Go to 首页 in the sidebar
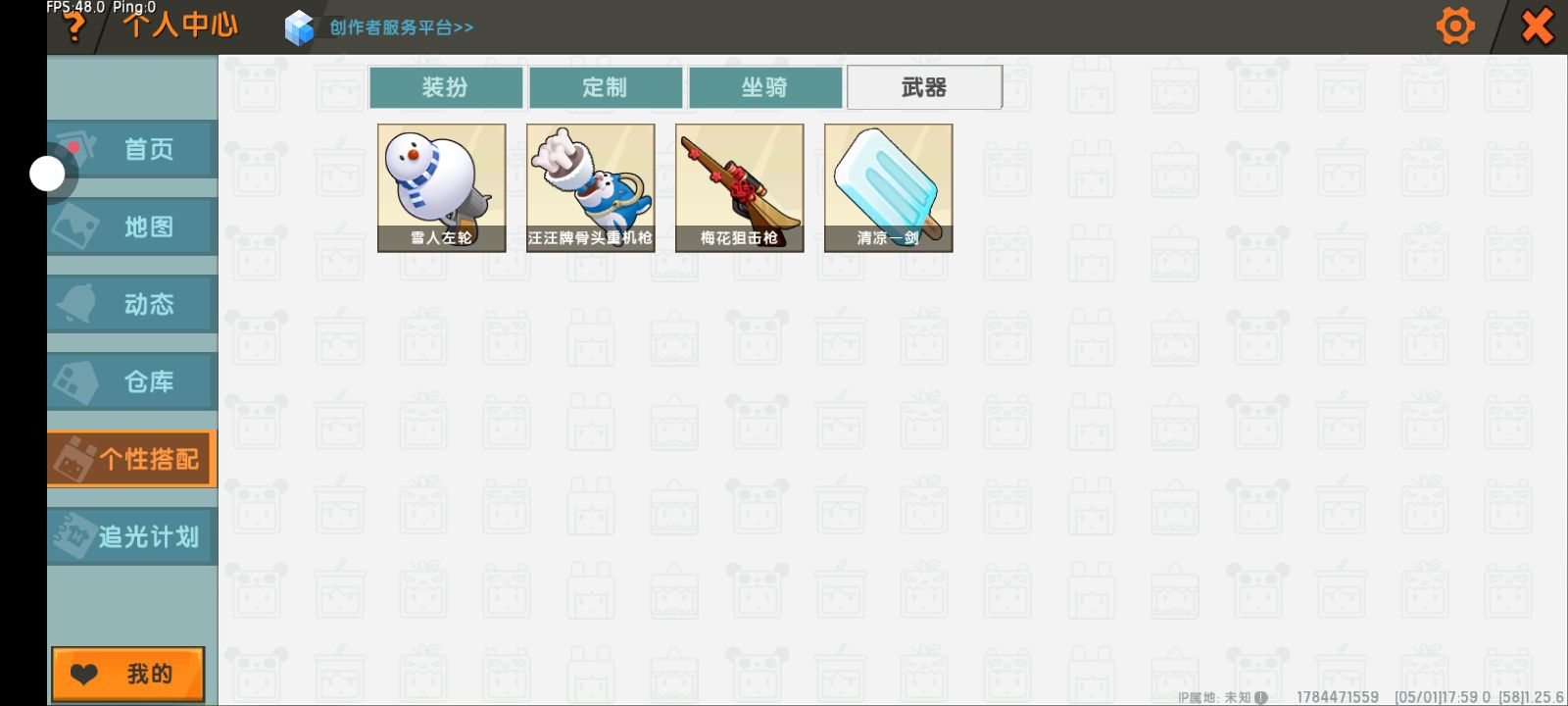Viewport: 1568px width, 706px height. (132, 149)
